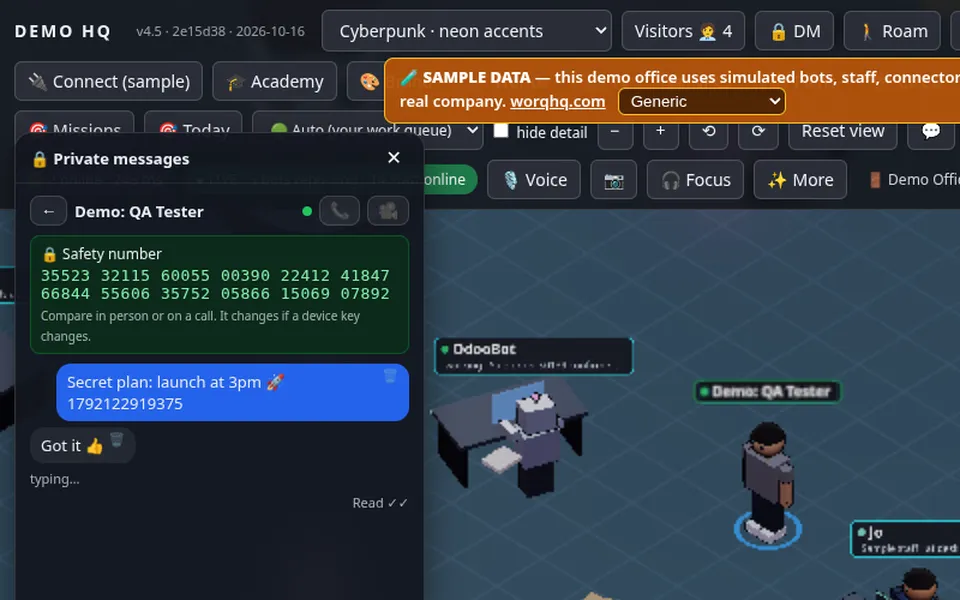Open the Missions tab
The width and height of the screenshot is (960, 600).
pyautogui.click(x=74, y=126)
